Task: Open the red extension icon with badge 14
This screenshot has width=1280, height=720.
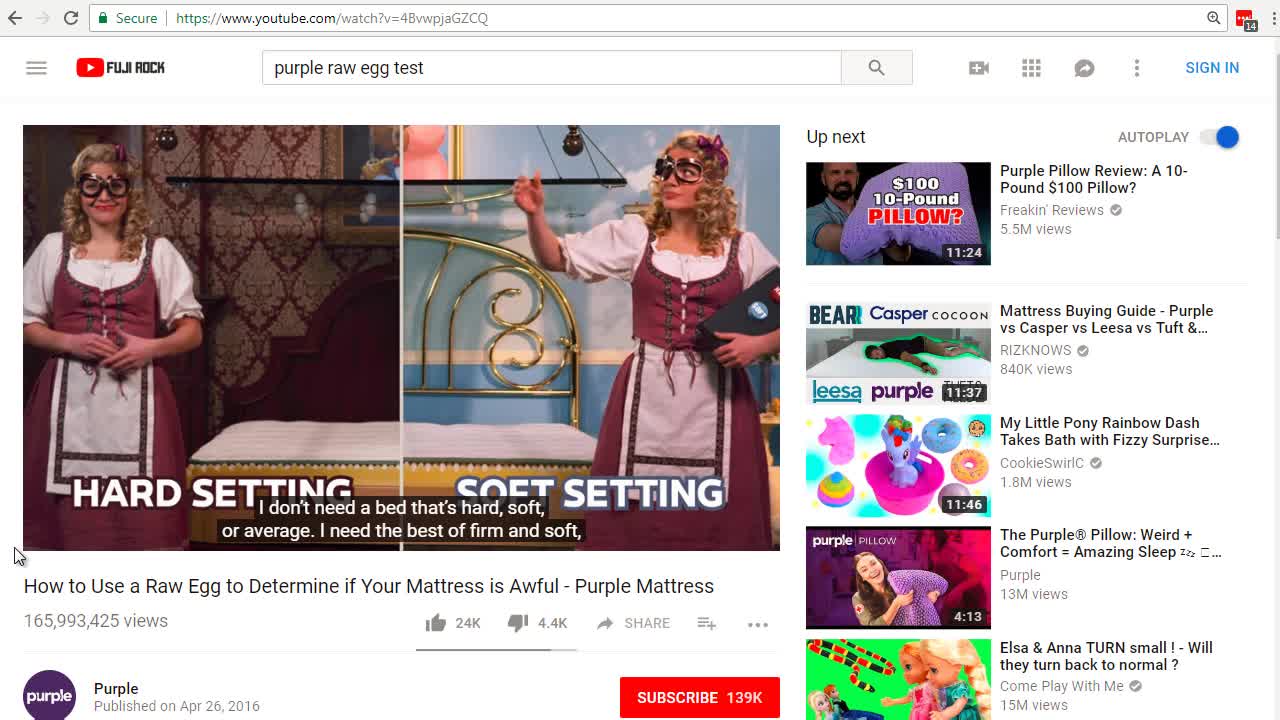Action: 1245,19
